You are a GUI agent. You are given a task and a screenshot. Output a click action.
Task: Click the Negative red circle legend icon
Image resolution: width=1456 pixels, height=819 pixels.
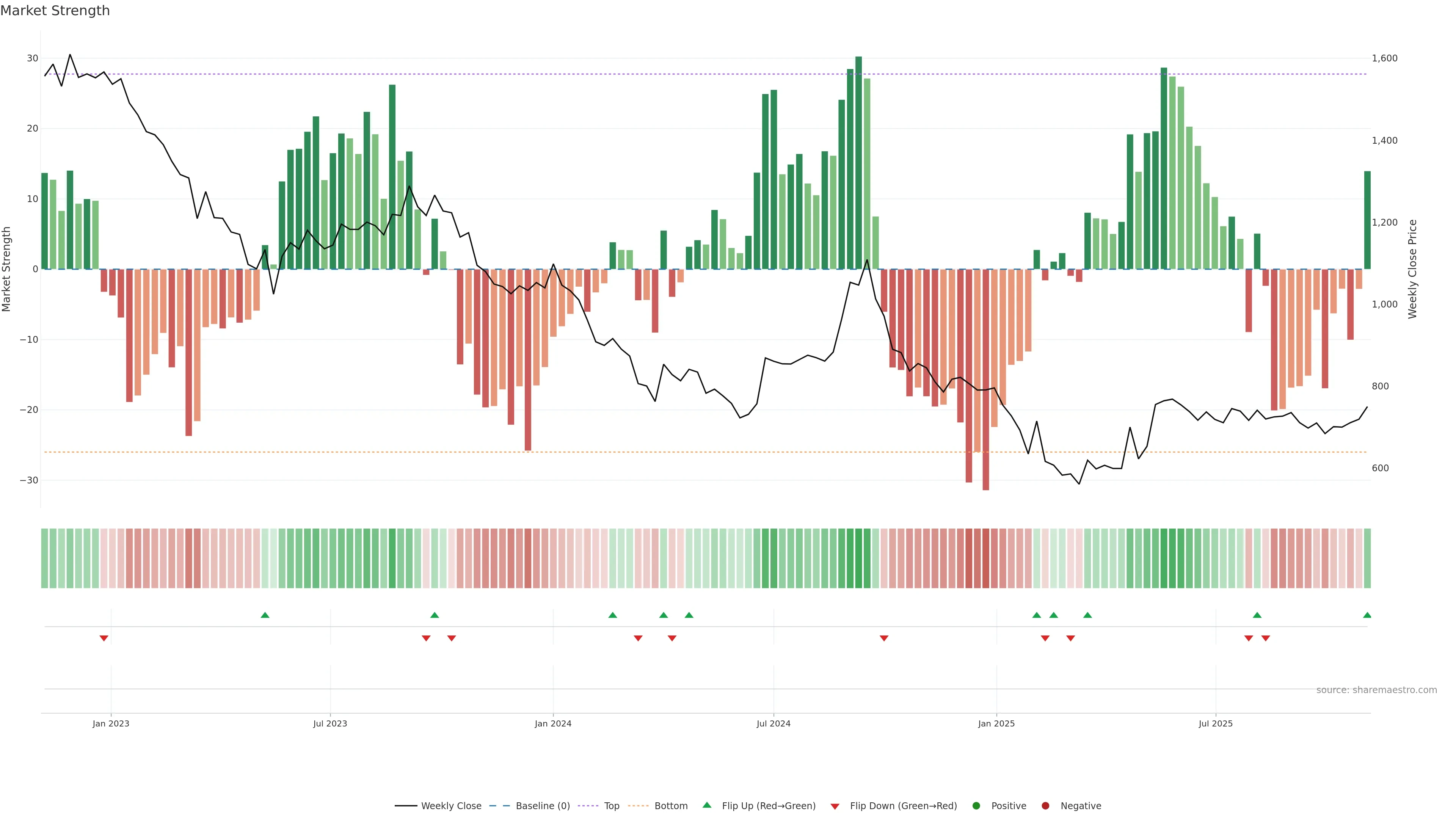click(x=1045, y=806)
